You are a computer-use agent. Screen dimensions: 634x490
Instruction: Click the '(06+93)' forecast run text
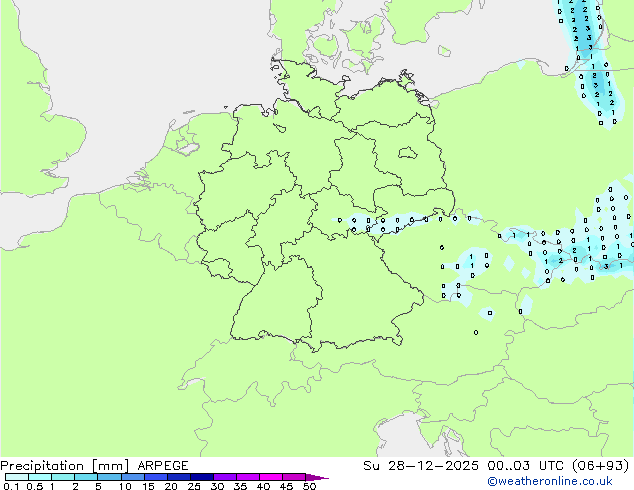click(601, 466)
